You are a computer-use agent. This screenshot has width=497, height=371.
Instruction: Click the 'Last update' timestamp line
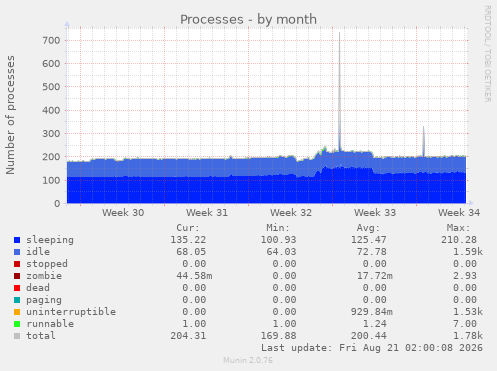point(372,348)
